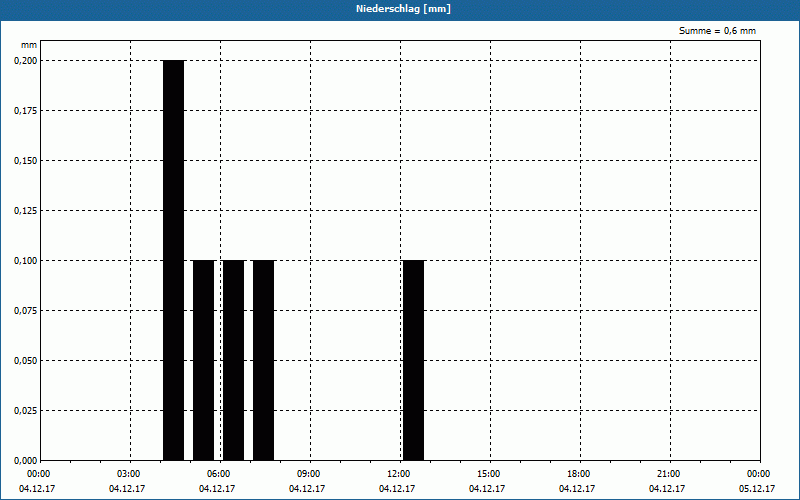800x500 pixels.
Task: Click the 0,100 y-axis label
Action: (26, 261)
